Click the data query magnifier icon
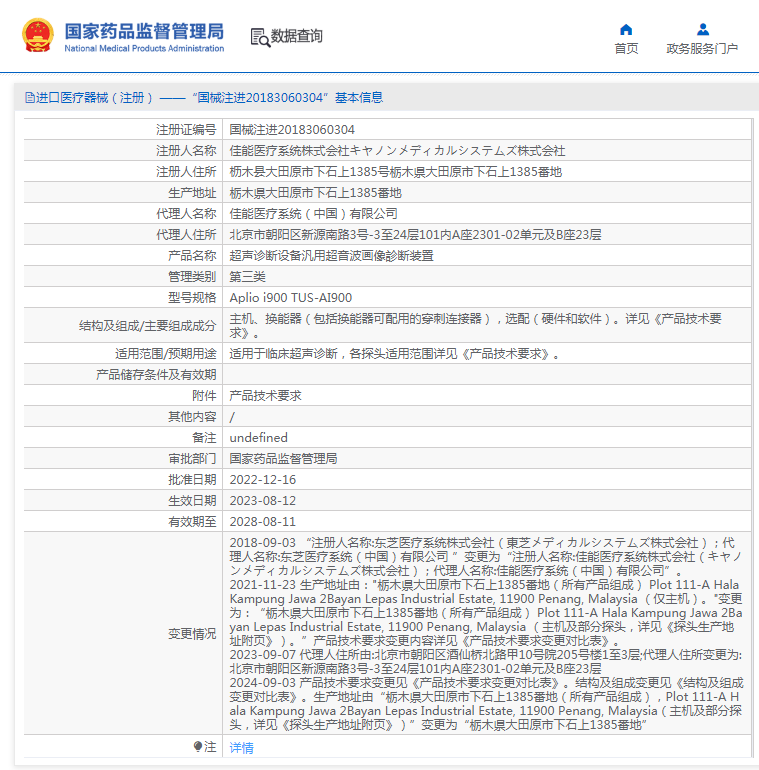The height and width of the screenshot is (770, 759). pyautogui.click(x=260, y=37)
